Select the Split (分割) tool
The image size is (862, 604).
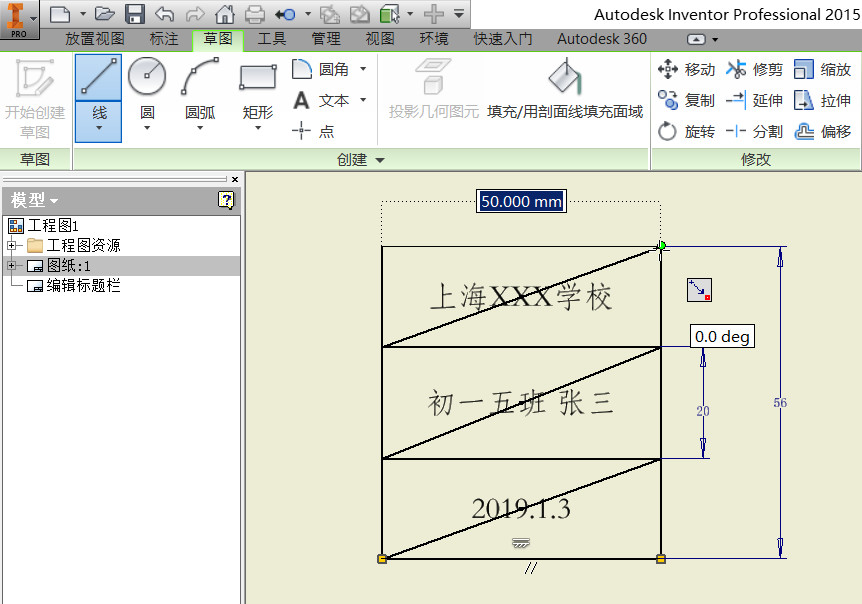754,131
